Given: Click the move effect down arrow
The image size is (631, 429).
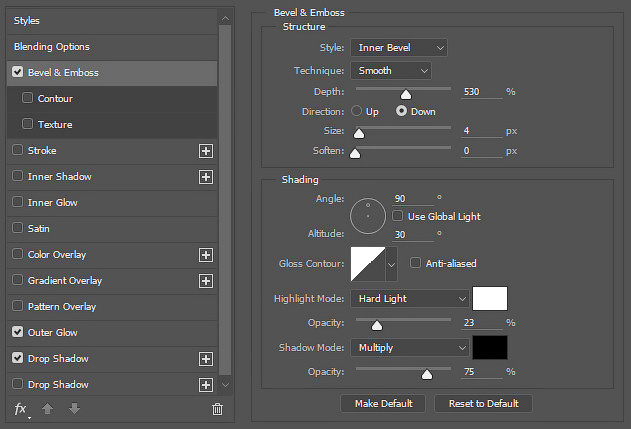Looking at the screenshot, I should point(74,409).
